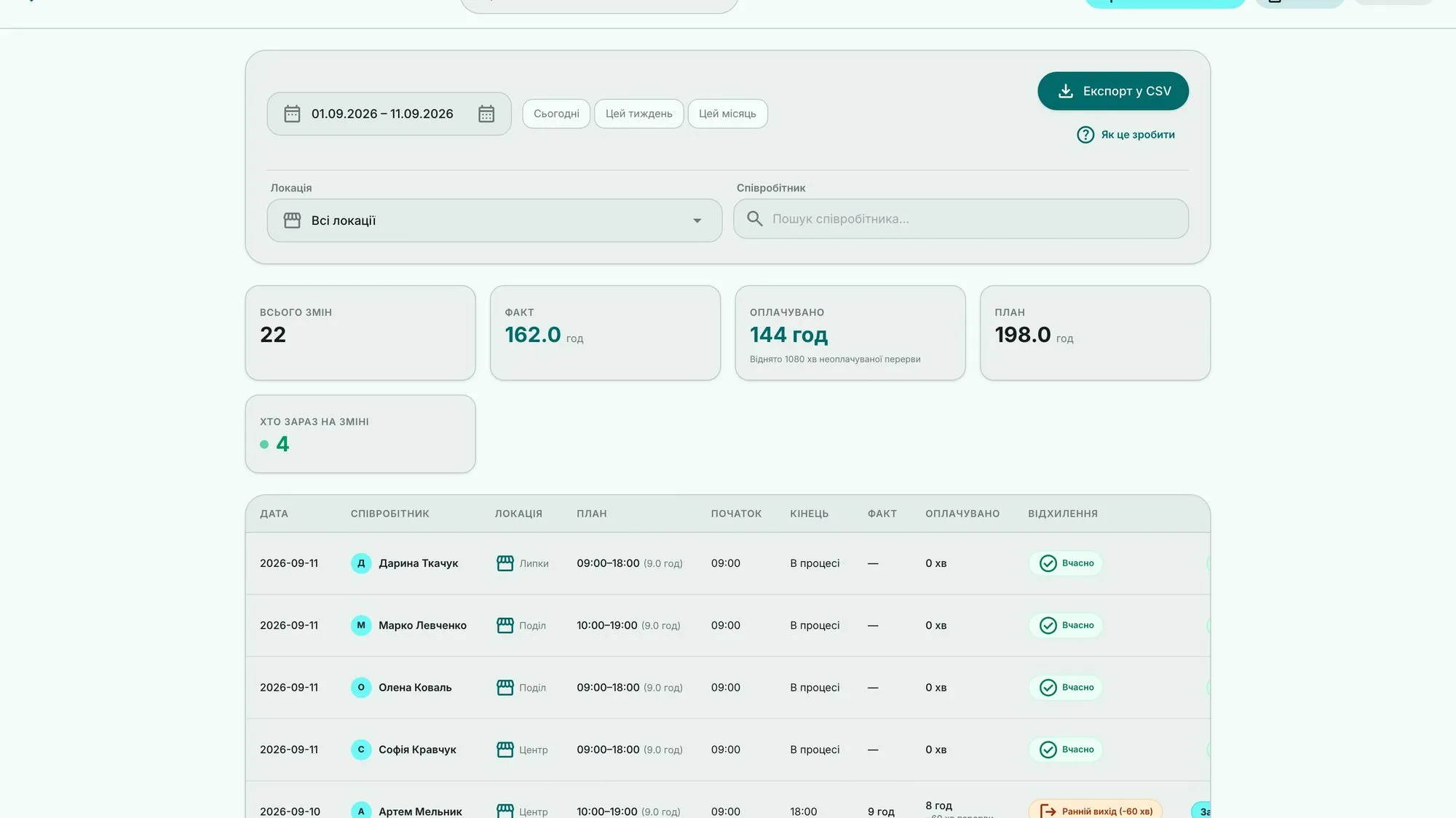Click the download icon in export button
The width and height of the screenshot is (1456, 818).
tap(1065, 91)
